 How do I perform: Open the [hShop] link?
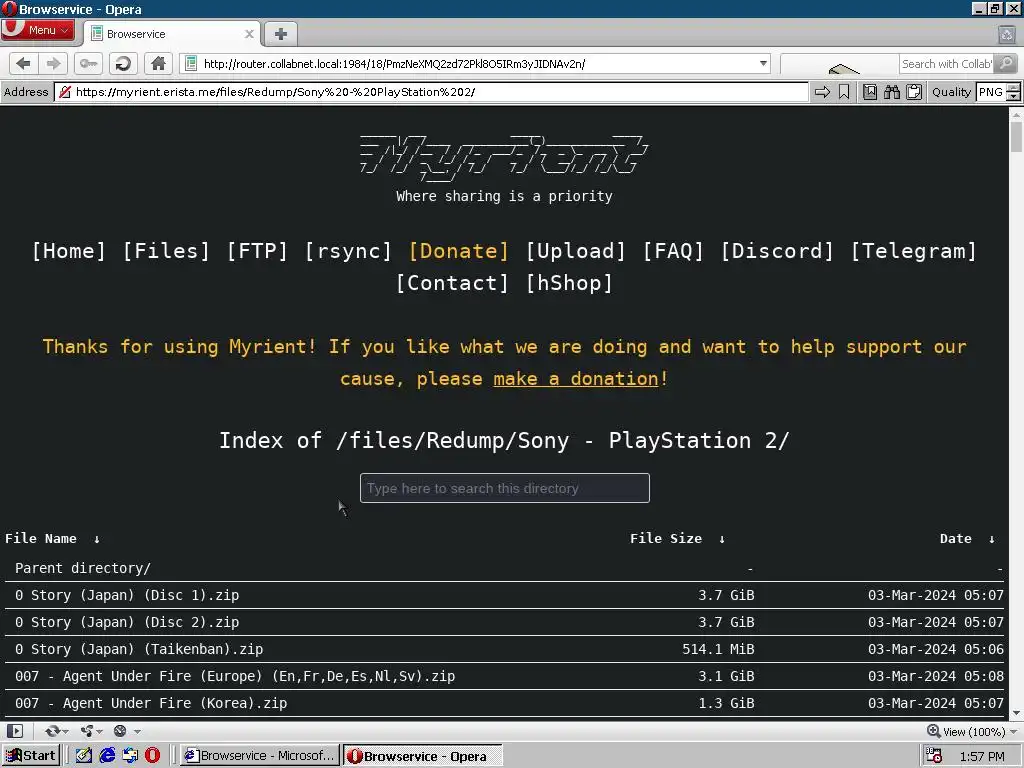coord(569,283)
